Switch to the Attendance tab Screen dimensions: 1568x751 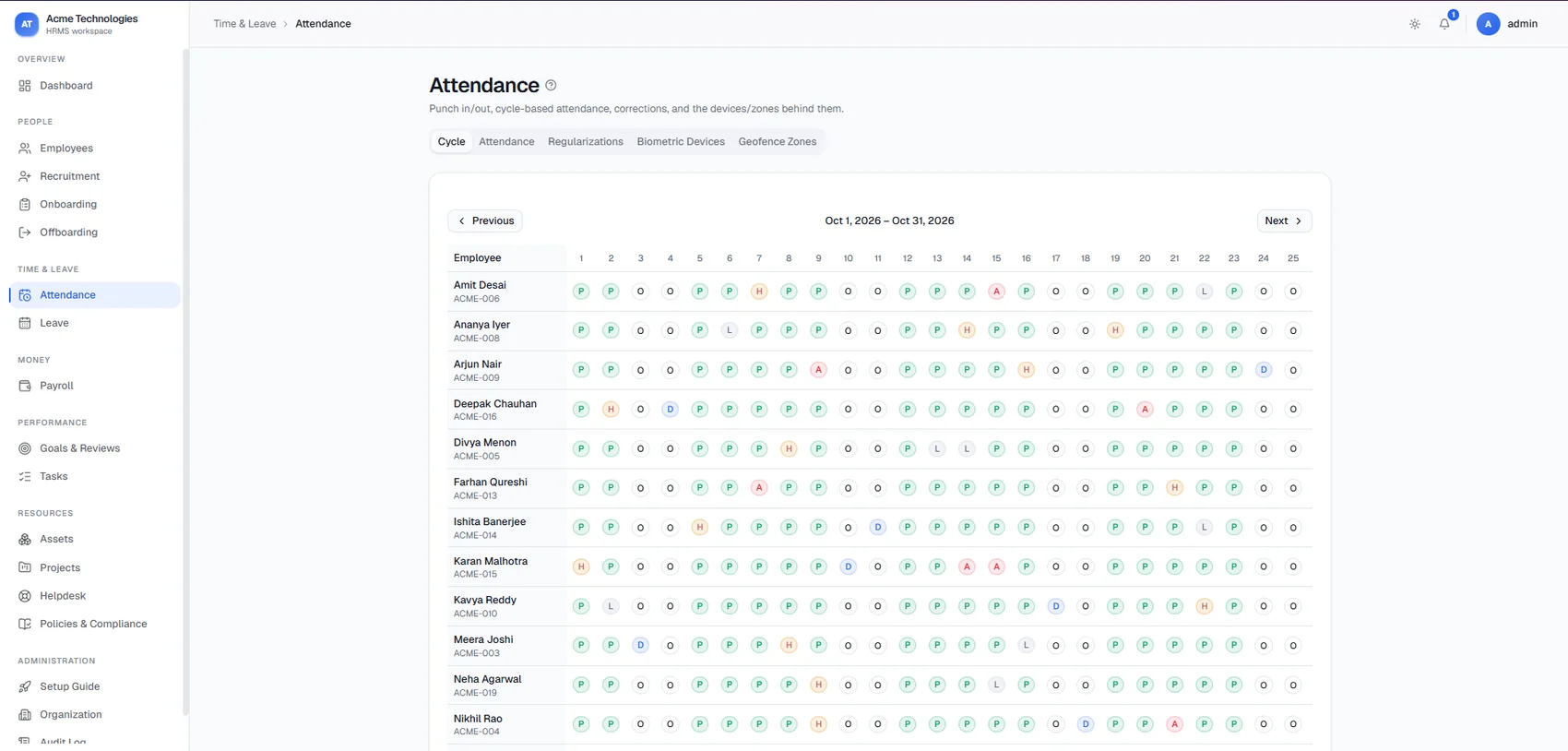pos(506,141)
